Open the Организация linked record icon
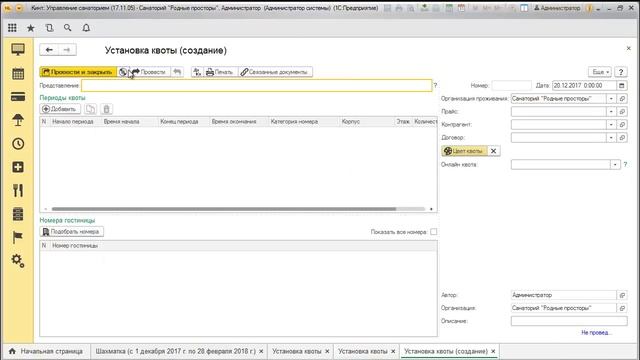 click(622, 308)
